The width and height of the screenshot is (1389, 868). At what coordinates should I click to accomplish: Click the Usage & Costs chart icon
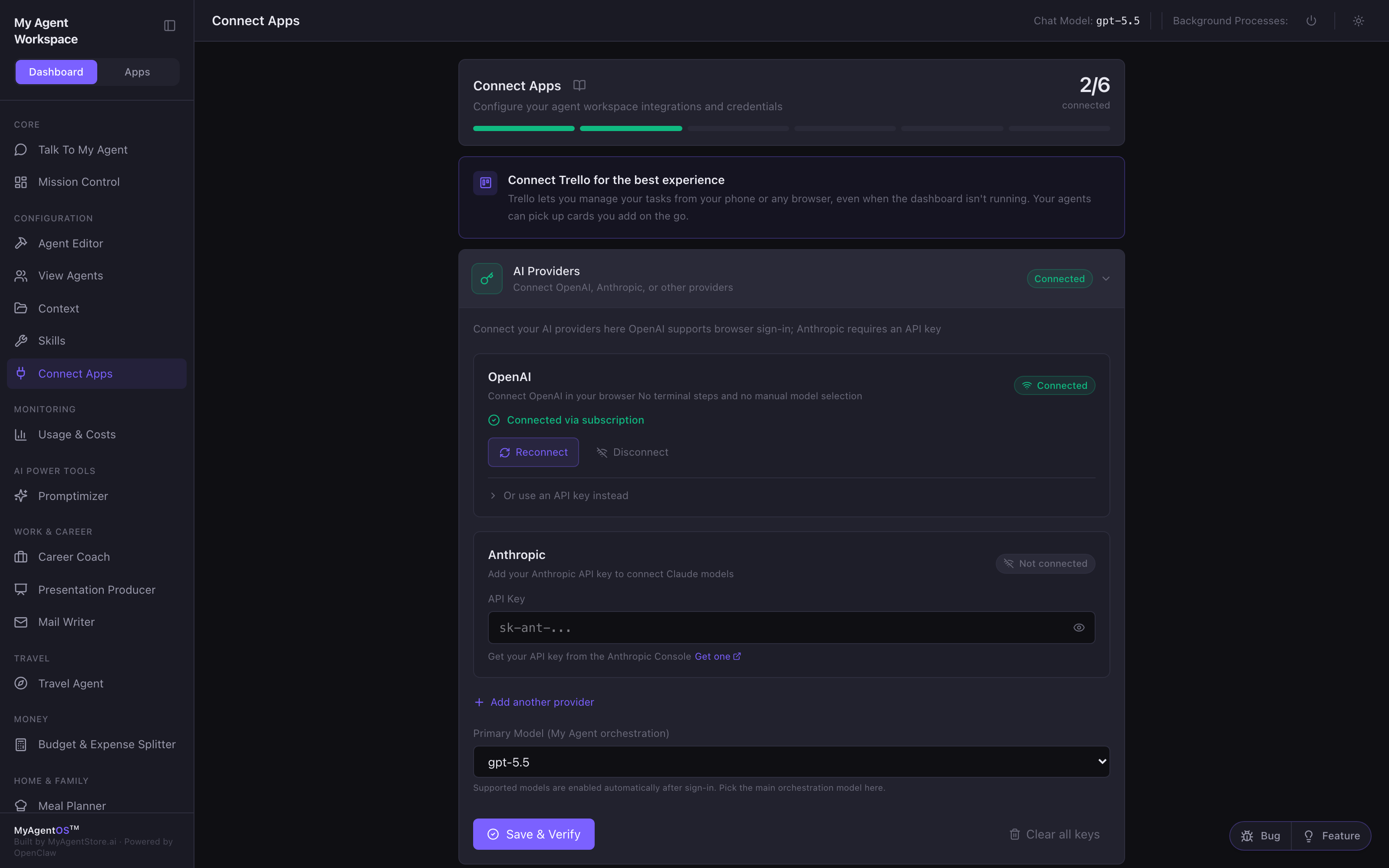21,434
